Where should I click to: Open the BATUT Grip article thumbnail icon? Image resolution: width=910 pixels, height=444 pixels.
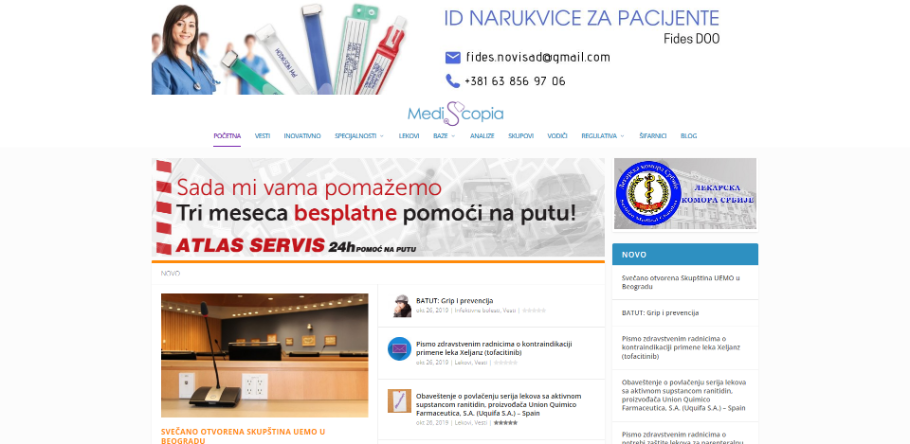point(399,305)
